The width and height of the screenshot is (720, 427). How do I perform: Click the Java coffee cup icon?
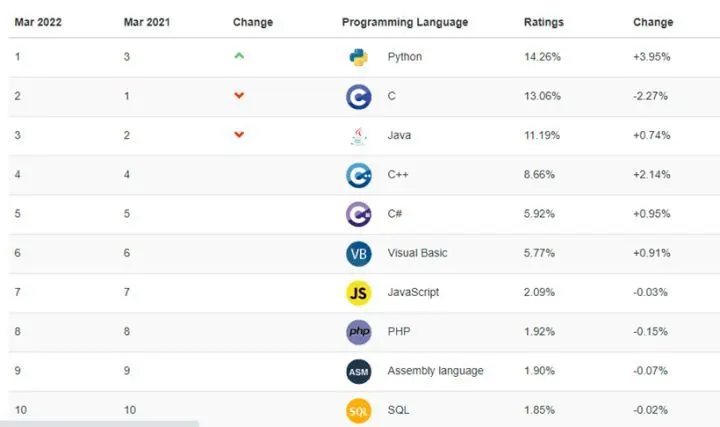[358, 136]
